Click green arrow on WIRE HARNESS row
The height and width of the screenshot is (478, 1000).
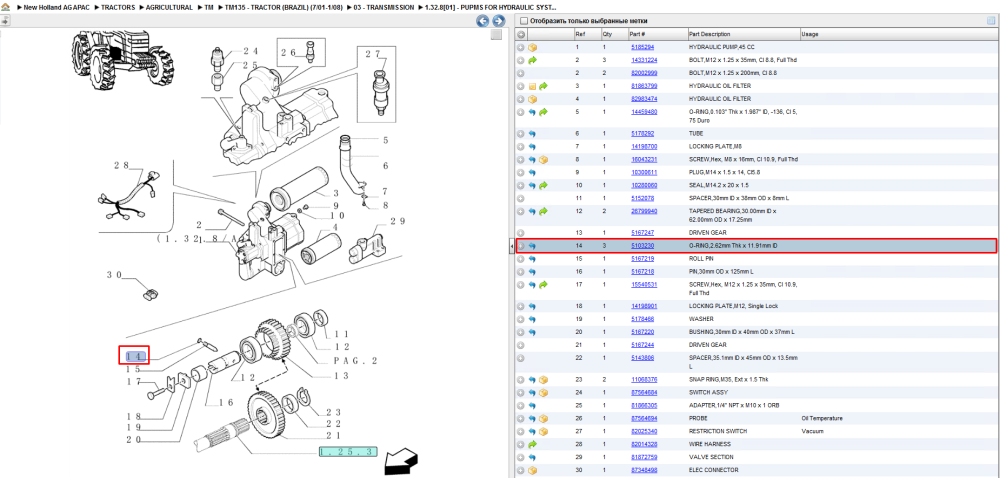(x=533, y=444)
